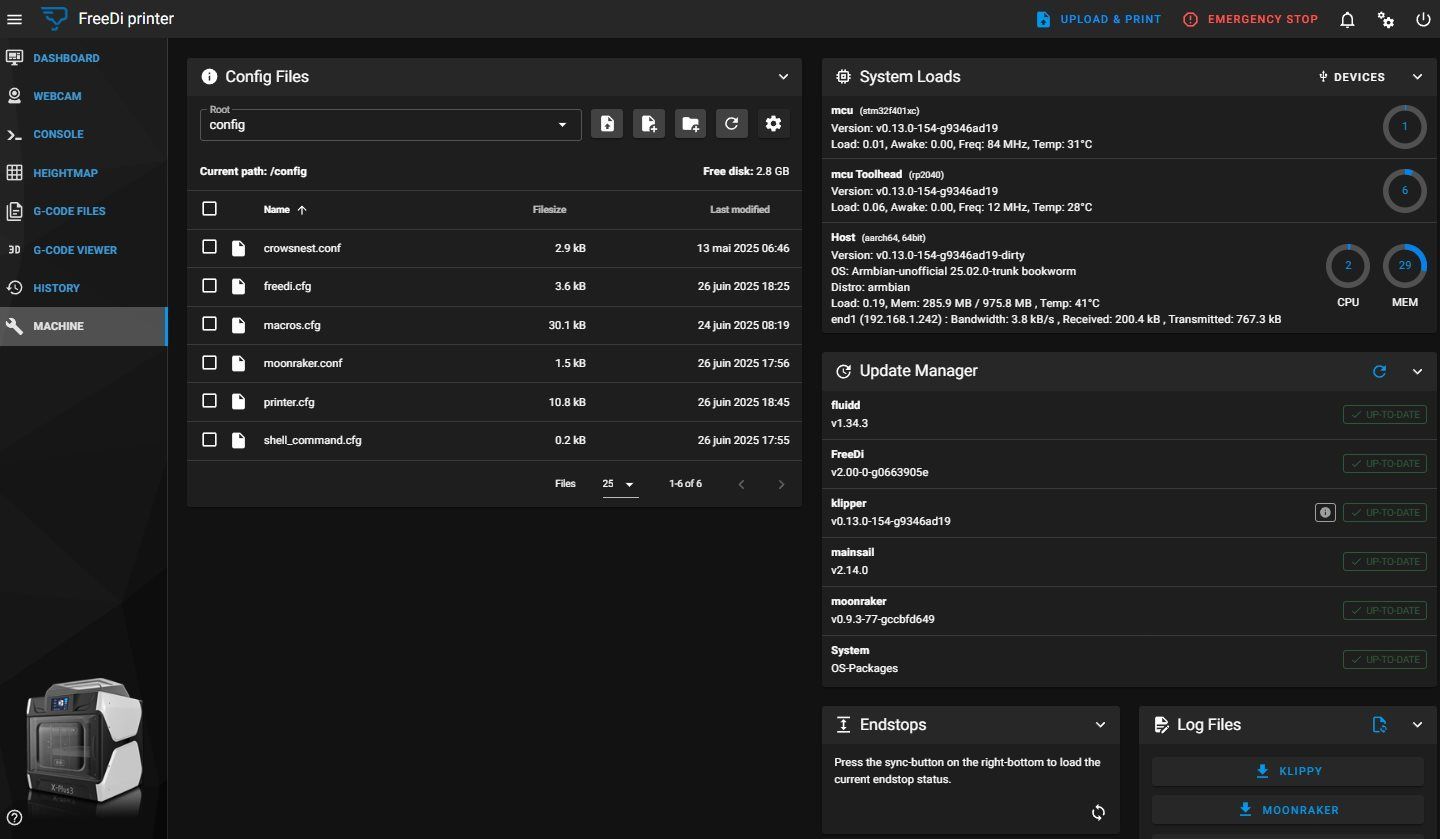This screenshot has height=839, width=1440.
Task: Collapse the Endstops panel
Action: [1100, 725]
